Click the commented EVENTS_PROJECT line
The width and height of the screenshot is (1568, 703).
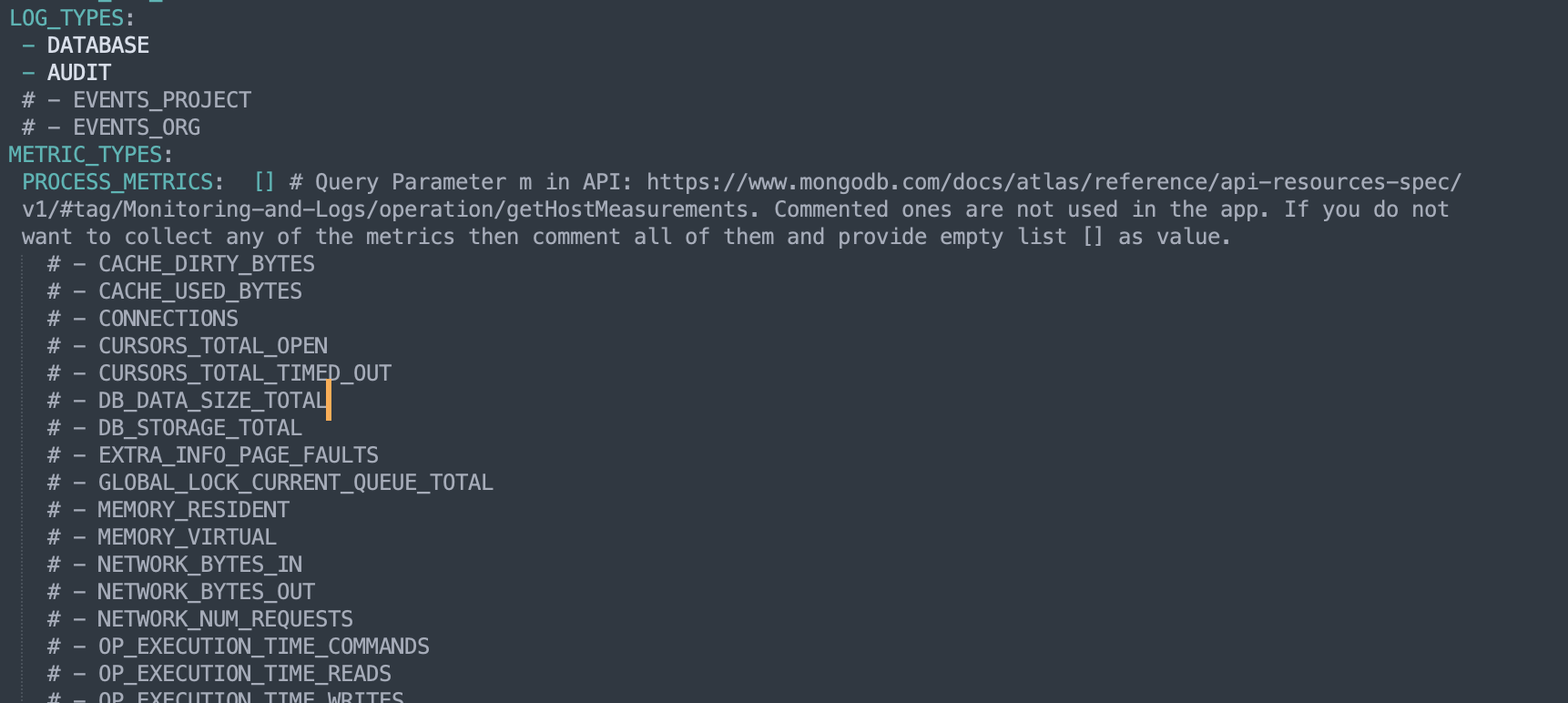161,100
